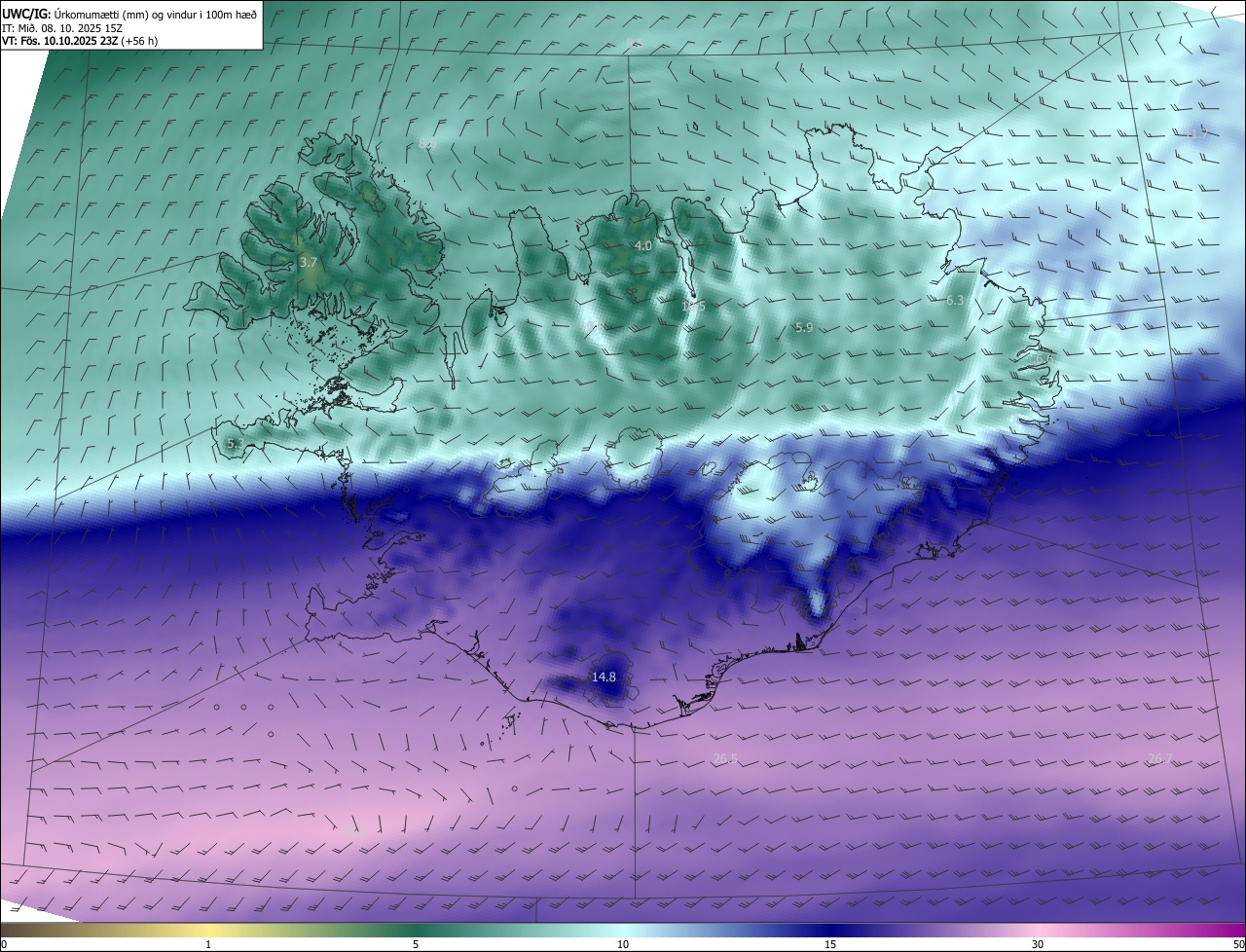Click the valid time 'VT: Fös. 10.10.2025 23Z'

click(59, 41)
